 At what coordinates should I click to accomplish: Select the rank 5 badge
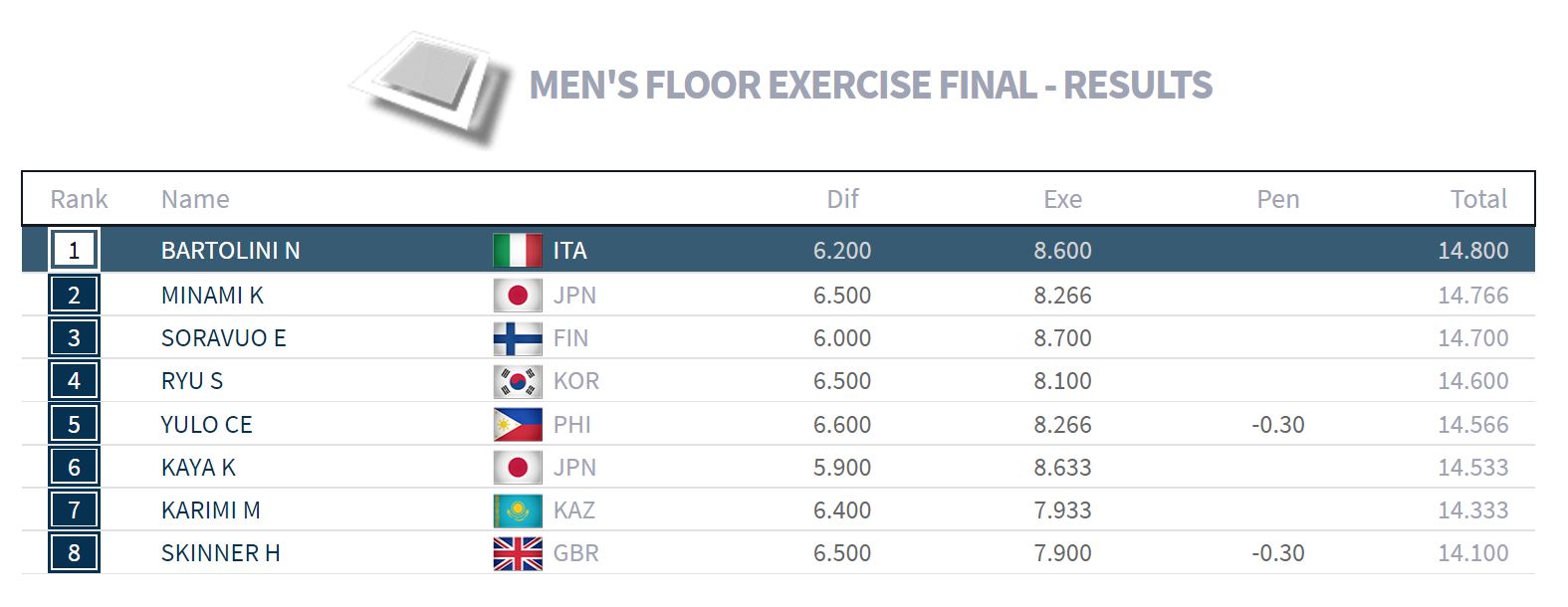click(74, 424)
